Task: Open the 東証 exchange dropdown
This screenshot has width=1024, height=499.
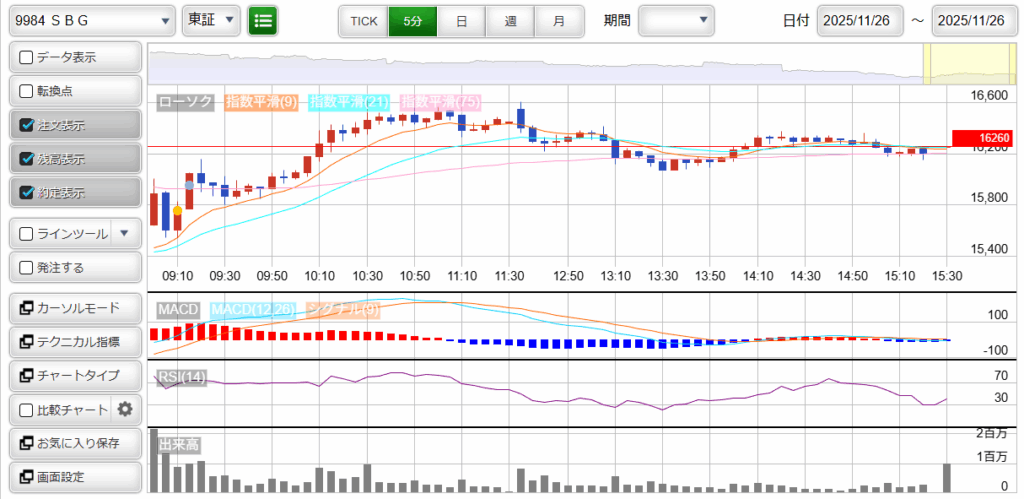Action: tap(211, 20)
